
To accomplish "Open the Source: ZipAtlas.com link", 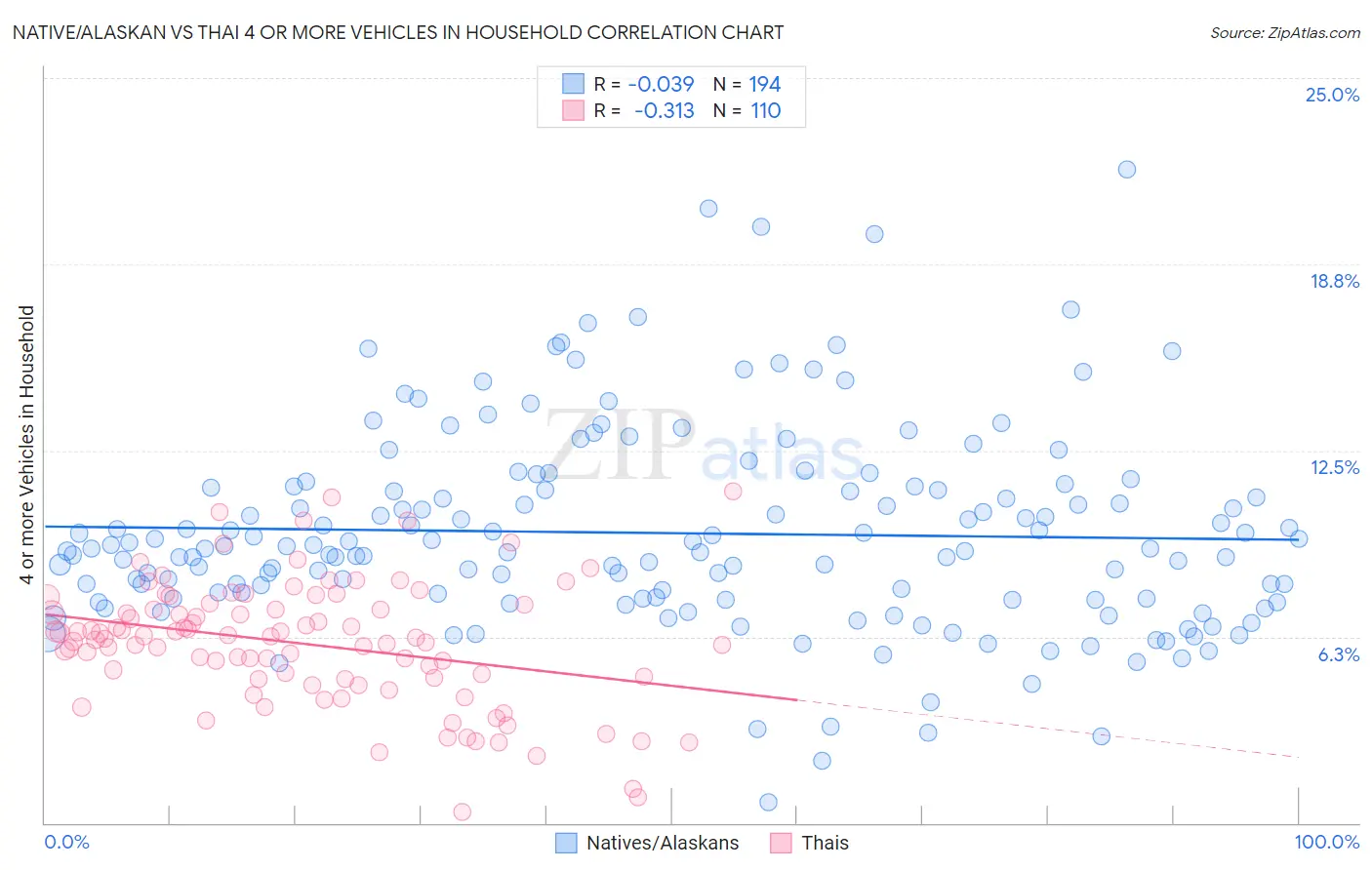I will (1285, 32).
